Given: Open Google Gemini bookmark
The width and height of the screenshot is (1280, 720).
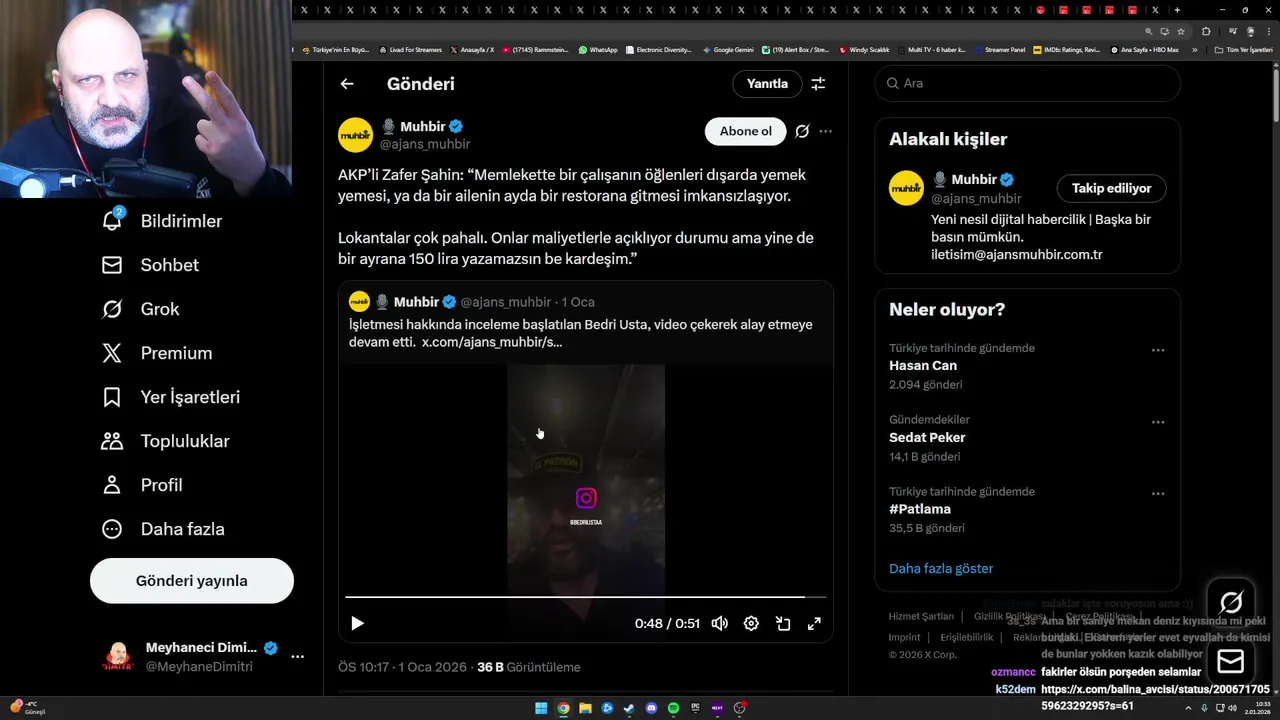Looking at the screenshot, I should 728,49.
